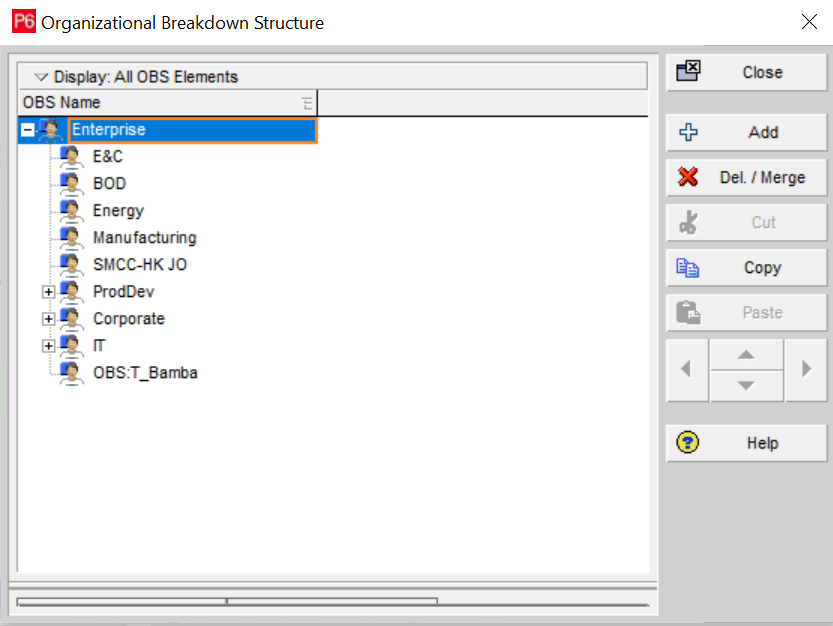Select the E&C element
This screenshot has width=833, height=626.
[x=108, y=157]
